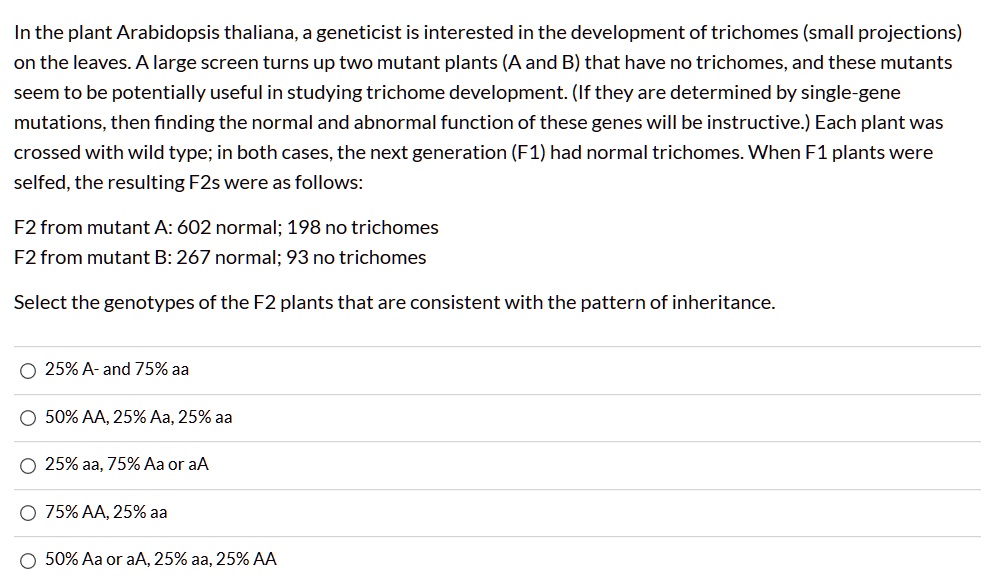Click the "F2 from mutant A" result line
This screenshot has height=586, width=993.
coord(226,227)
